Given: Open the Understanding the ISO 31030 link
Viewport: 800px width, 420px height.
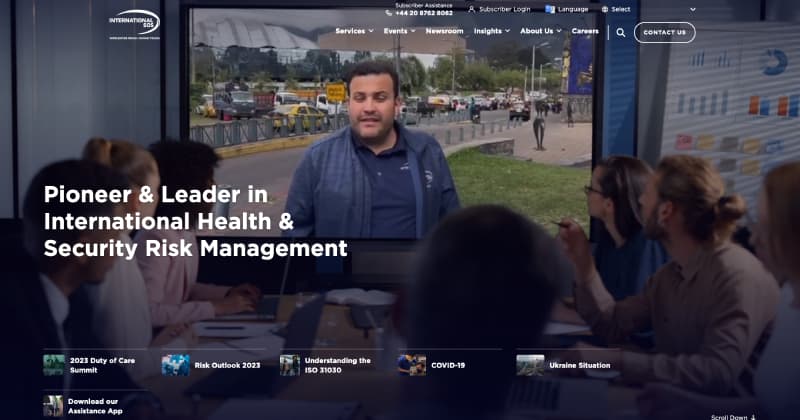Looking at the screenshot, I should (x=337, y=365).
